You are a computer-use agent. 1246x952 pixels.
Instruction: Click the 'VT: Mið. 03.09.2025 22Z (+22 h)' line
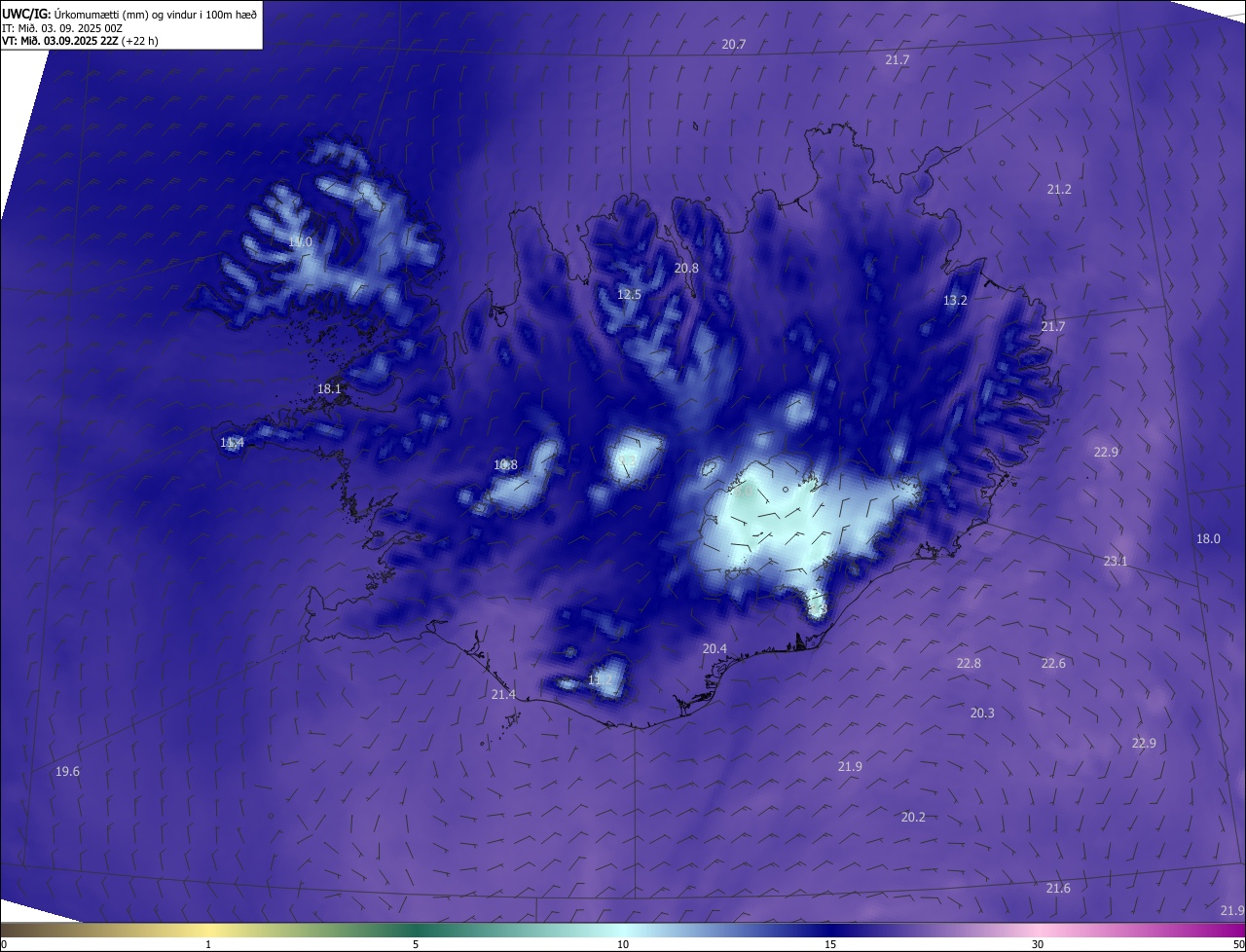pos(80,41)
